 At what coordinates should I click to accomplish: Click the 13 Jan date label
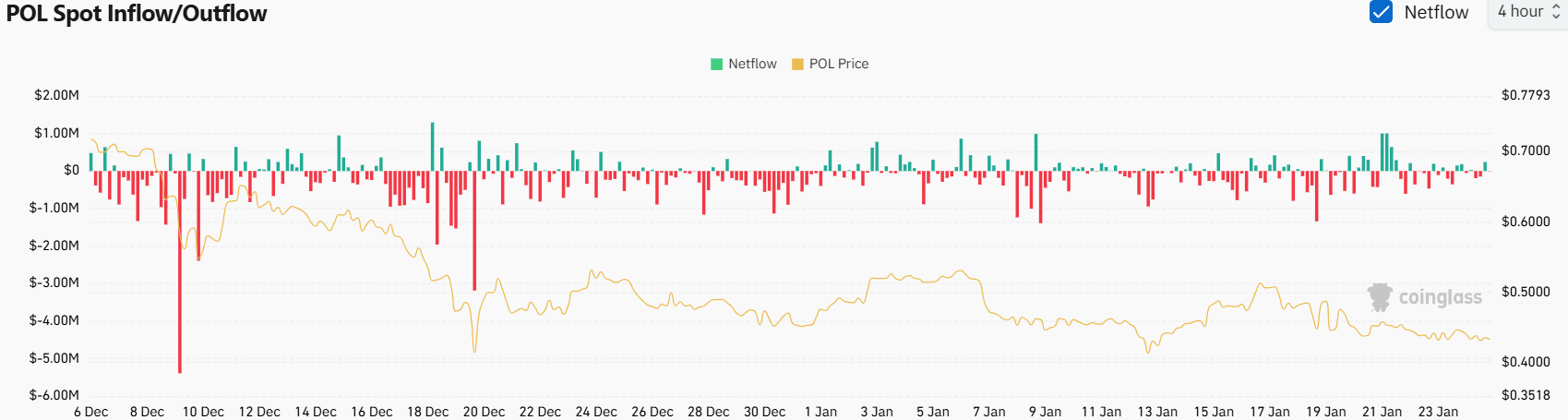[x=1157, y=412]
